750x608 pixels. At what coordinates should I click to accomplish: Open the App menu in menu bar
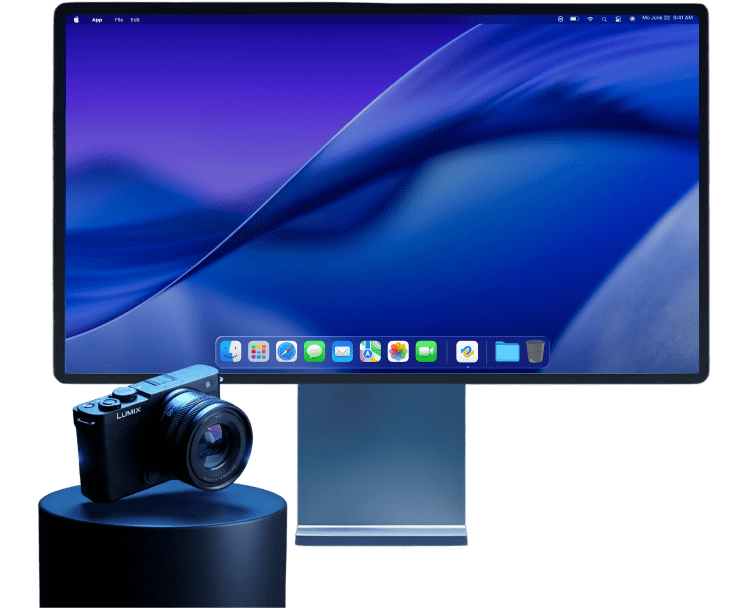coord(97,20)
